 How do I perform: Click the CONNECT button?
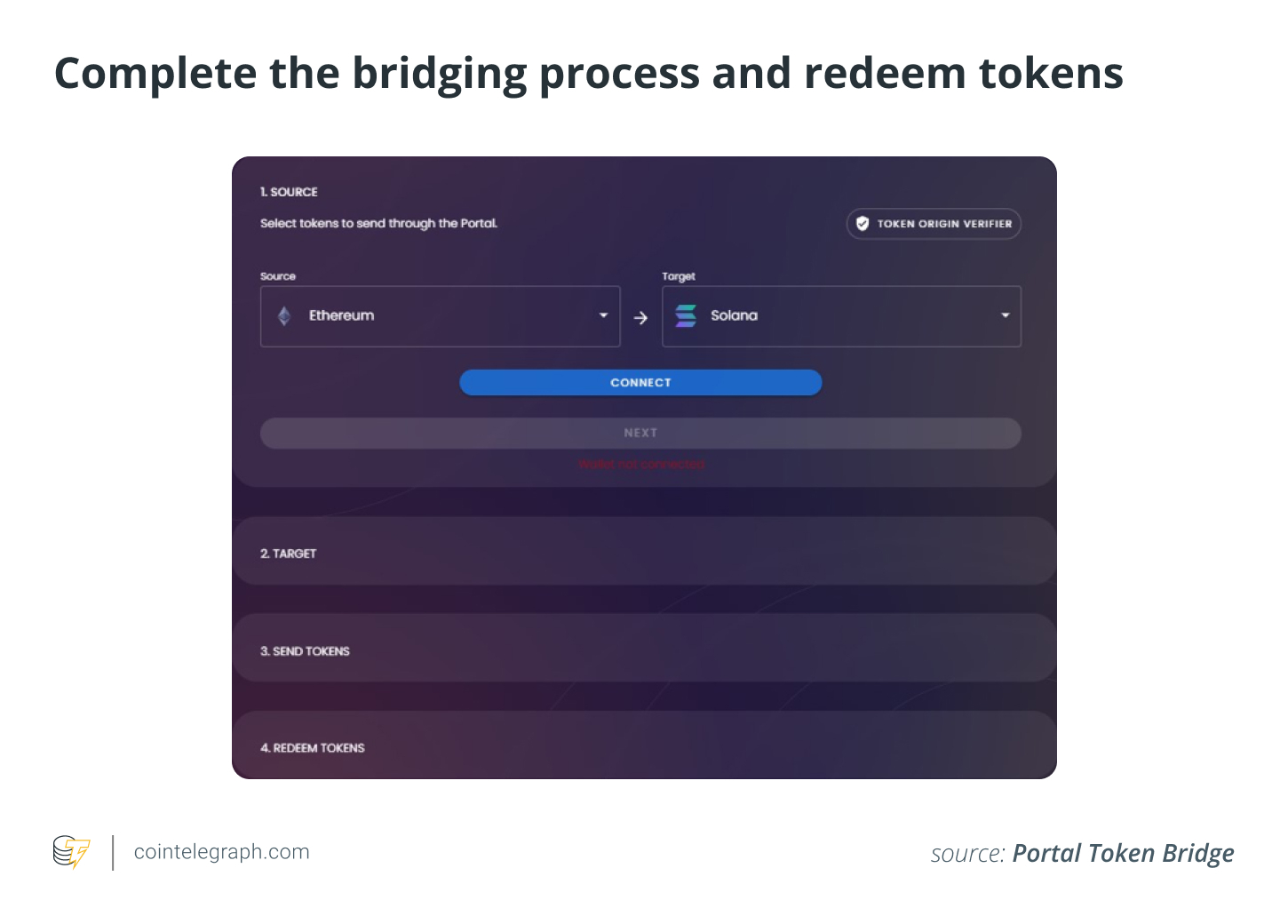coord(640,382)
